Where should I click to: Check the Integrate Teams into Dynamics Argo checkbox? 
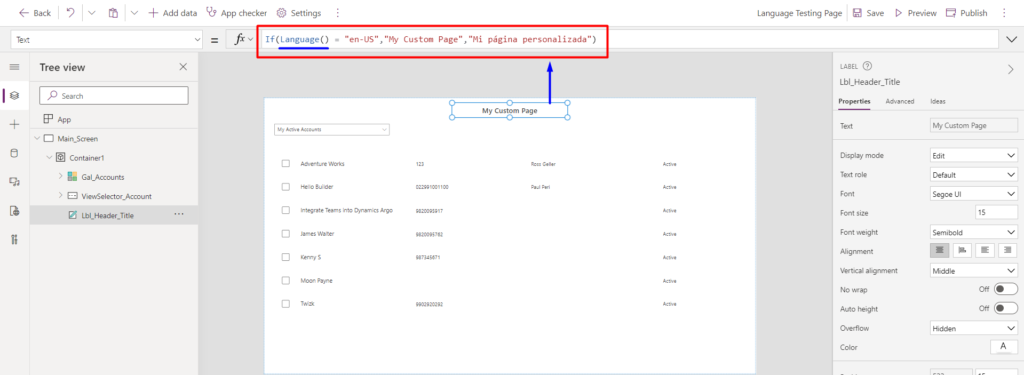tap(285, 210)
